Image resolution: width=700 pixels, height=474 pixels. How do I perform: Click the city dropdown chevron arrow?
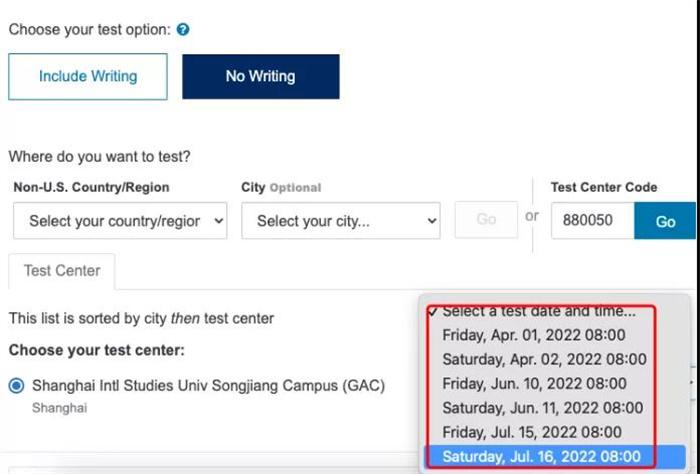pyautogui.click(x=432, y=220)
